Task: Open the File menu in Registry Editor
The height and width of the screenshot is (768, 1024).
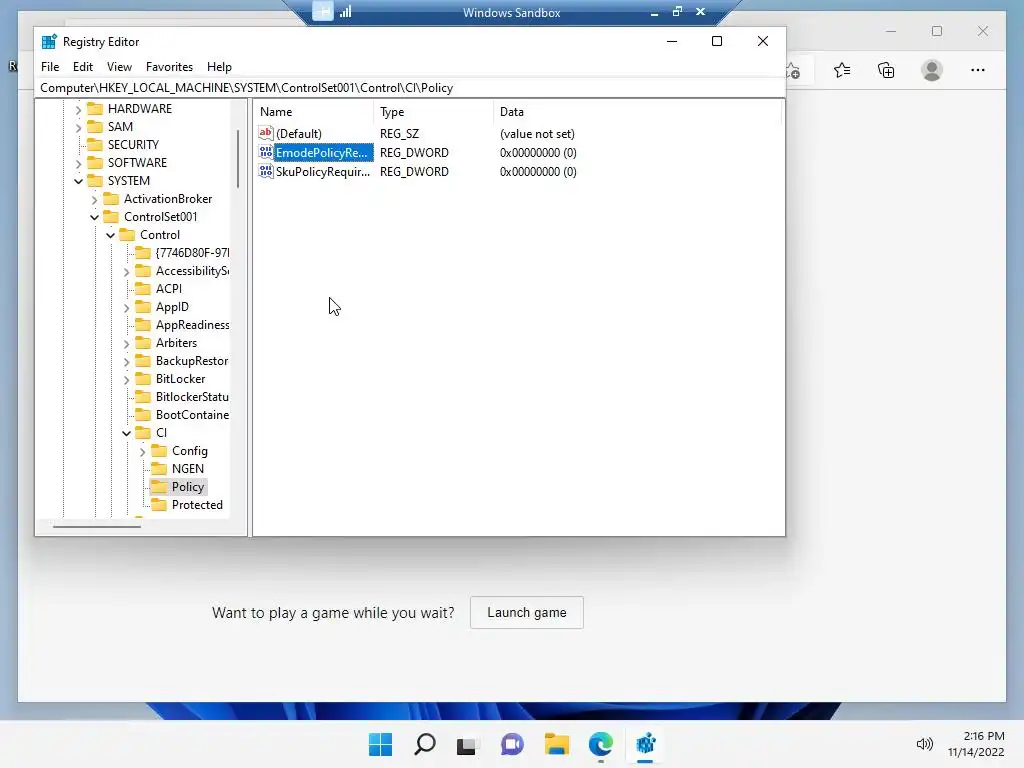Action: click(x=50, y=67)
